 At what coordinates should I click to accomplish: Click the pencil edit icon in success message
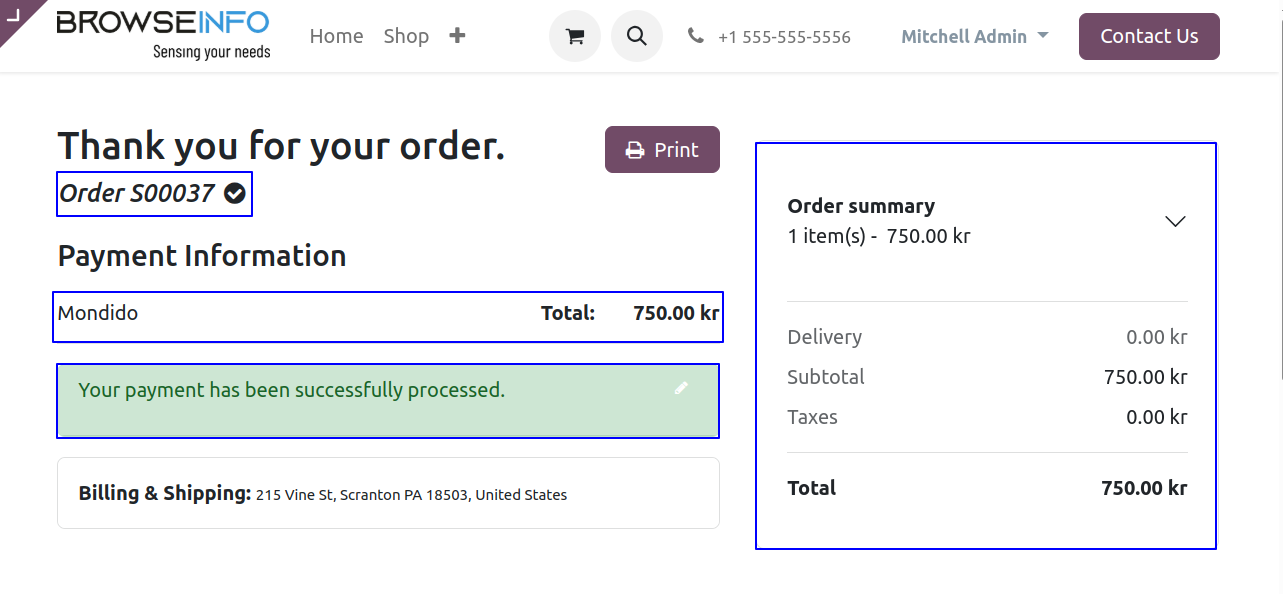pos(681,388)
